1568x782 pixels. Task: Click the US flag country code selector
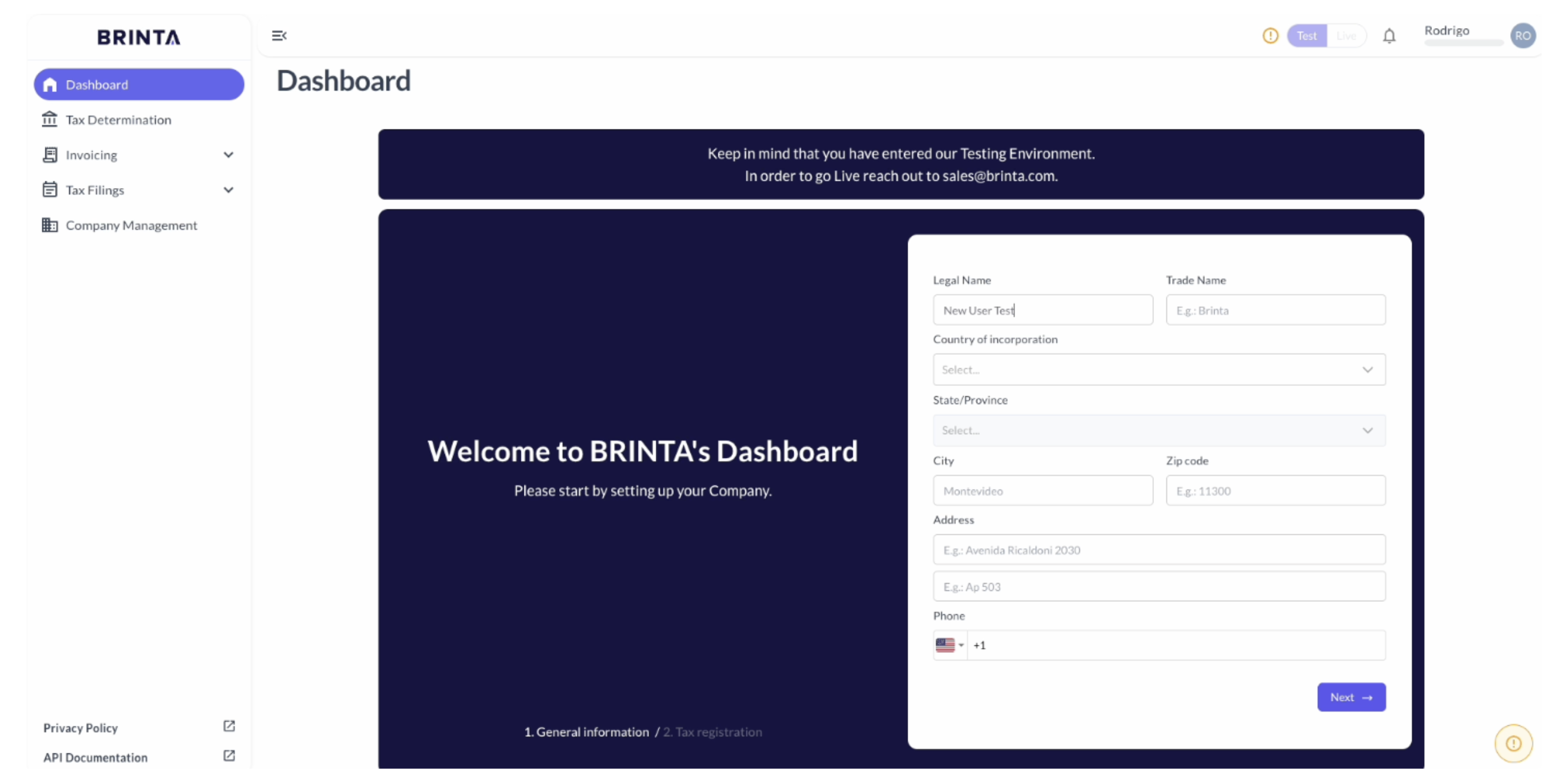tap(949, 645)
